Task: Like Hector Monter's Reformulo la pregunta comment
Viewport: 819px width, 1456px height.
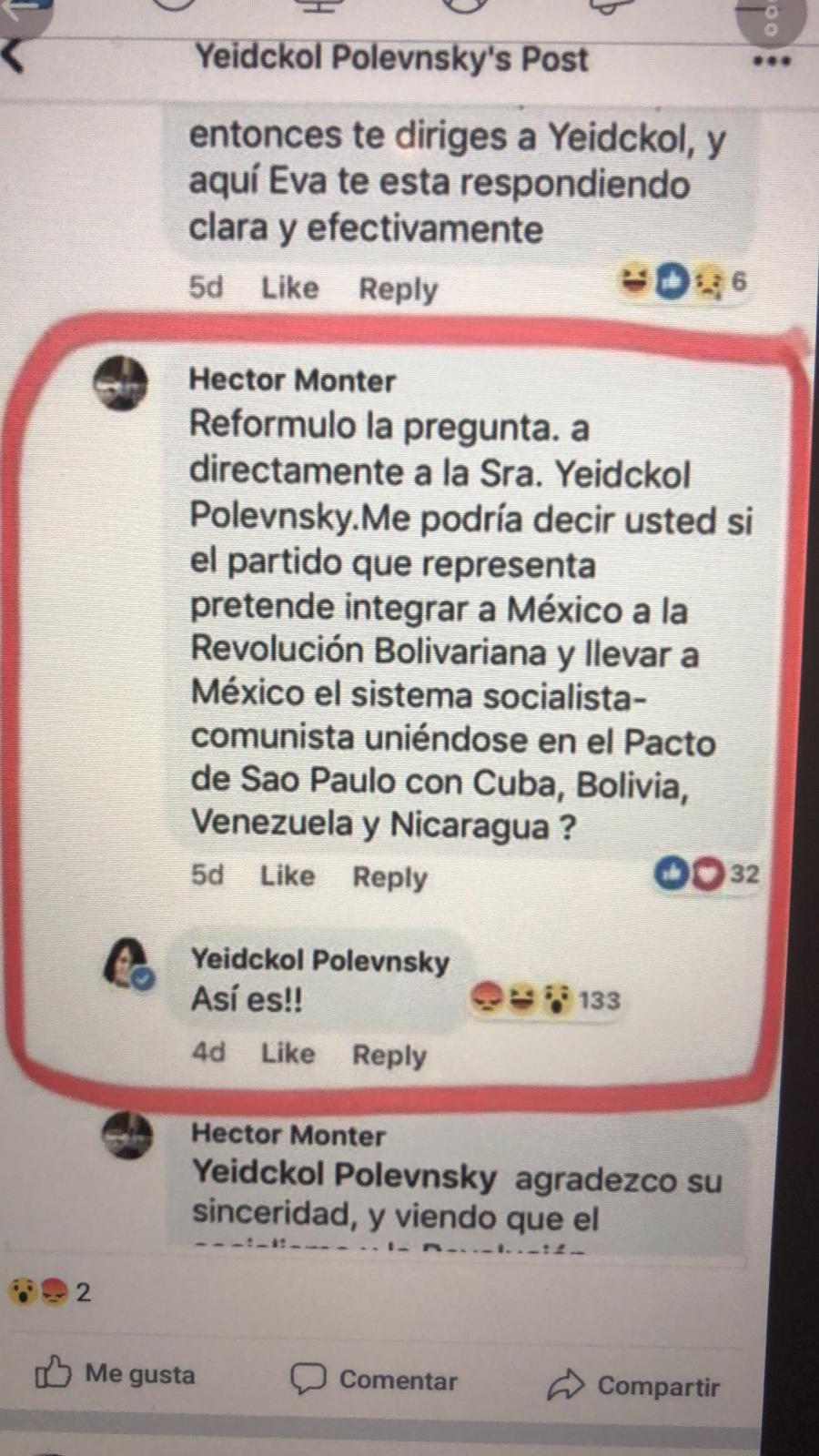Action: [288, 876]
